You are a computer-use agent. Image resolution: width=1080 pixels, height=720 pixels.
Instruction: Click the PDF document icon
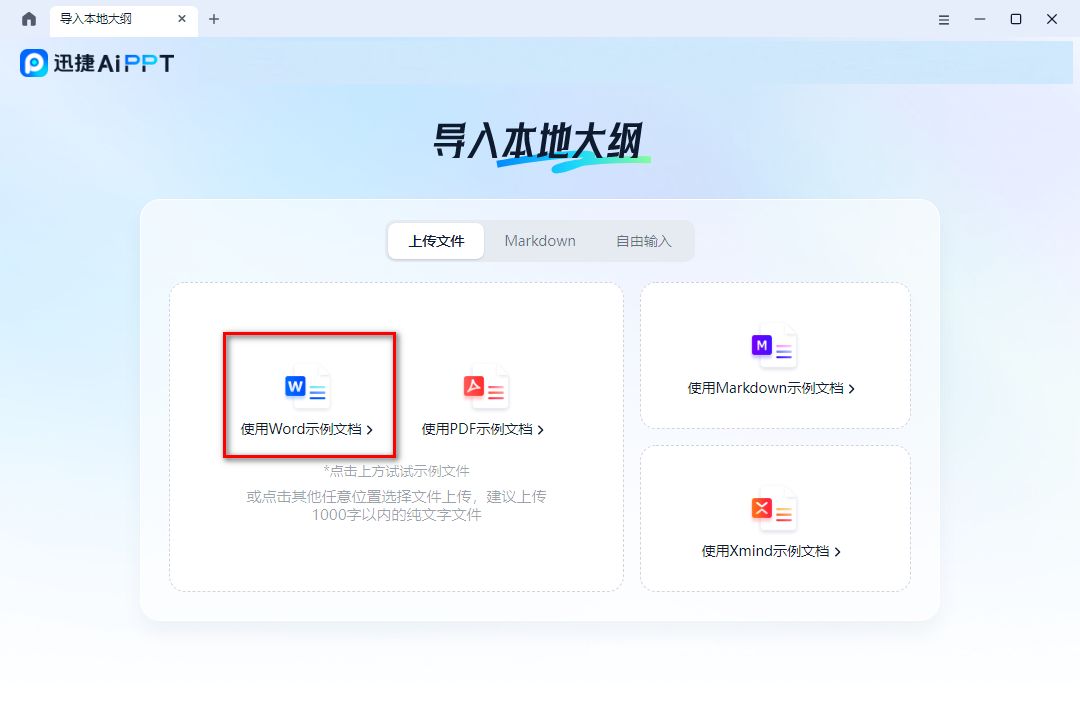(486, 388)
